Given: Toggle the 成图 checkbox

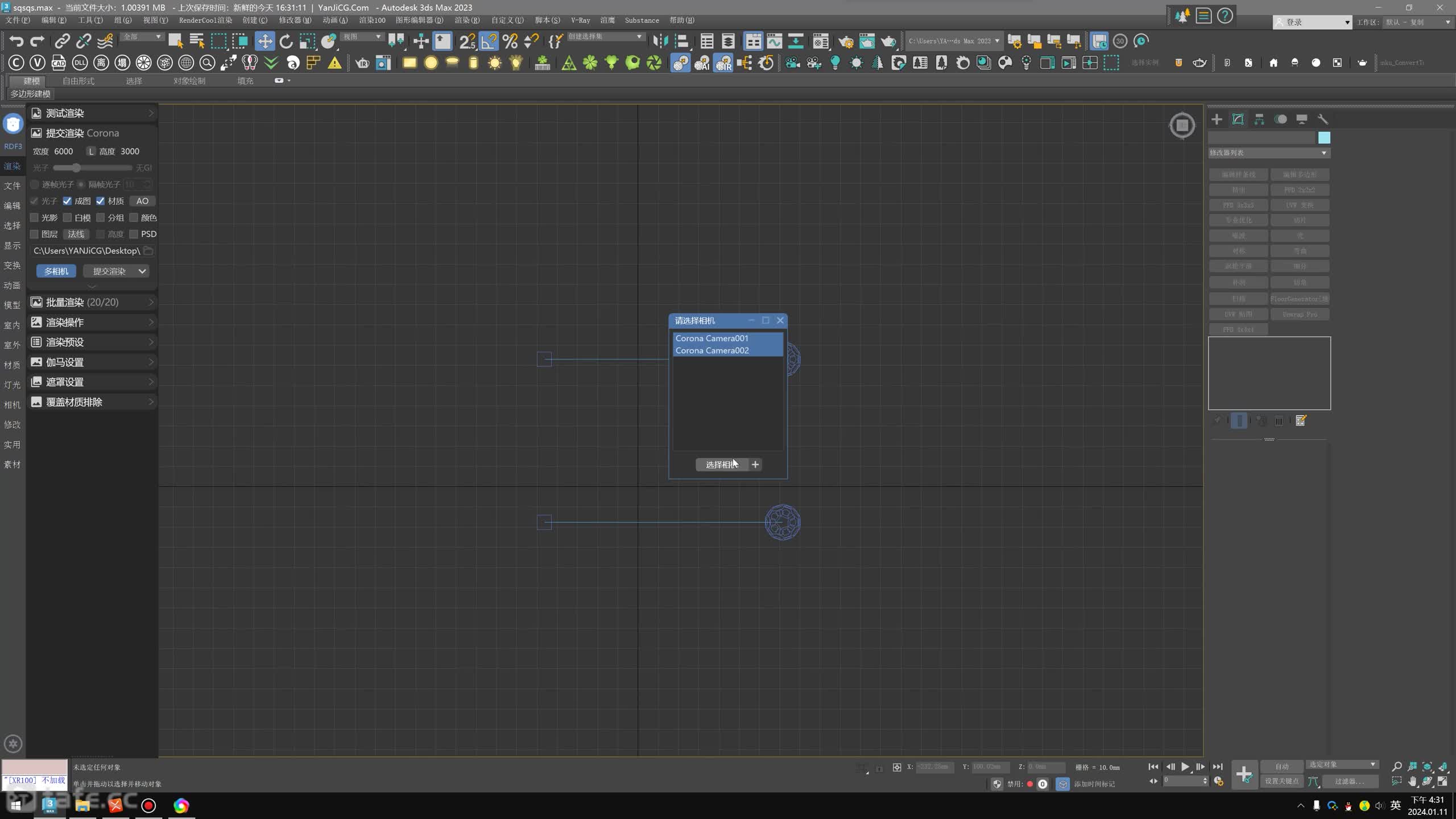Looking at the screenshot, I should (67, 201).
